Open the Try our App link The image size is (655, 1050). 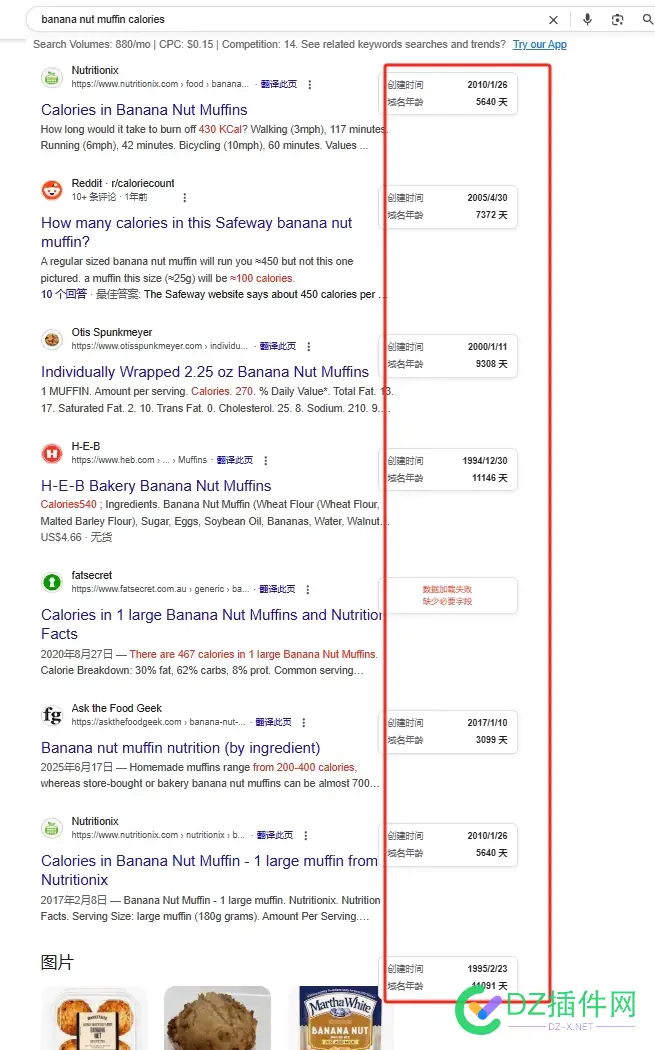540,44
